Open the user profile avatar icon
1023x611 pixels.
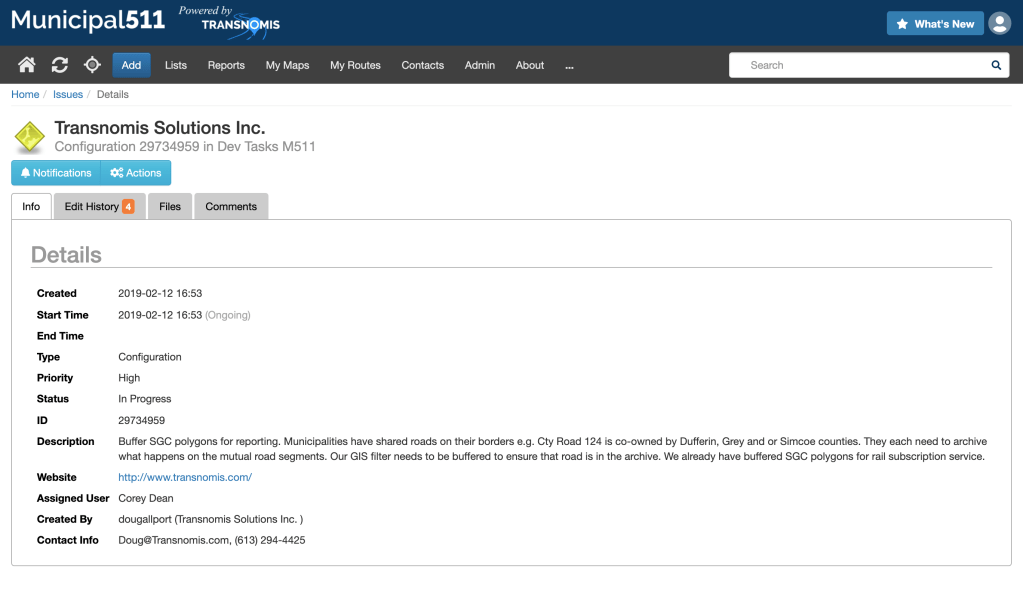coord(999,23)
